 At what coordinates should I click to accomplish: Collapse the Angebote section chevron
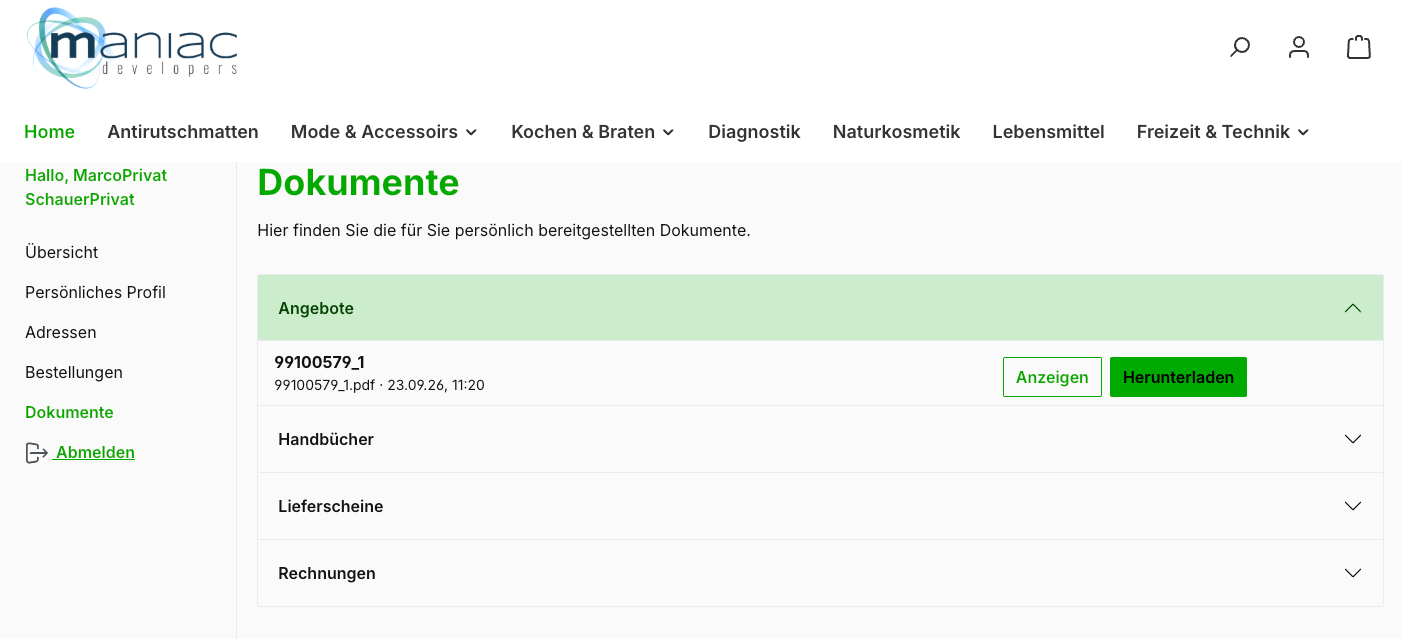[1353, 308]
